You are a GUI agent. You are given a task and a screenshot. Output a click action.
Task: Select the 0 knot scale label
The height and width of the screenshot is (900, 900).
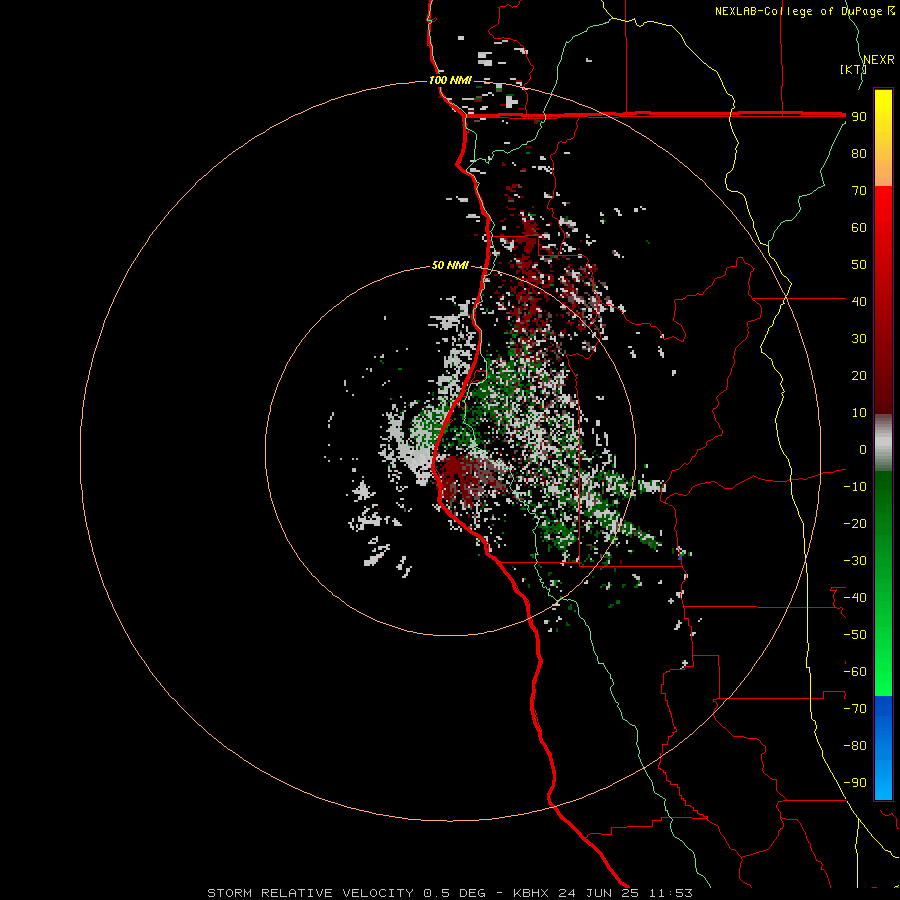863,449
